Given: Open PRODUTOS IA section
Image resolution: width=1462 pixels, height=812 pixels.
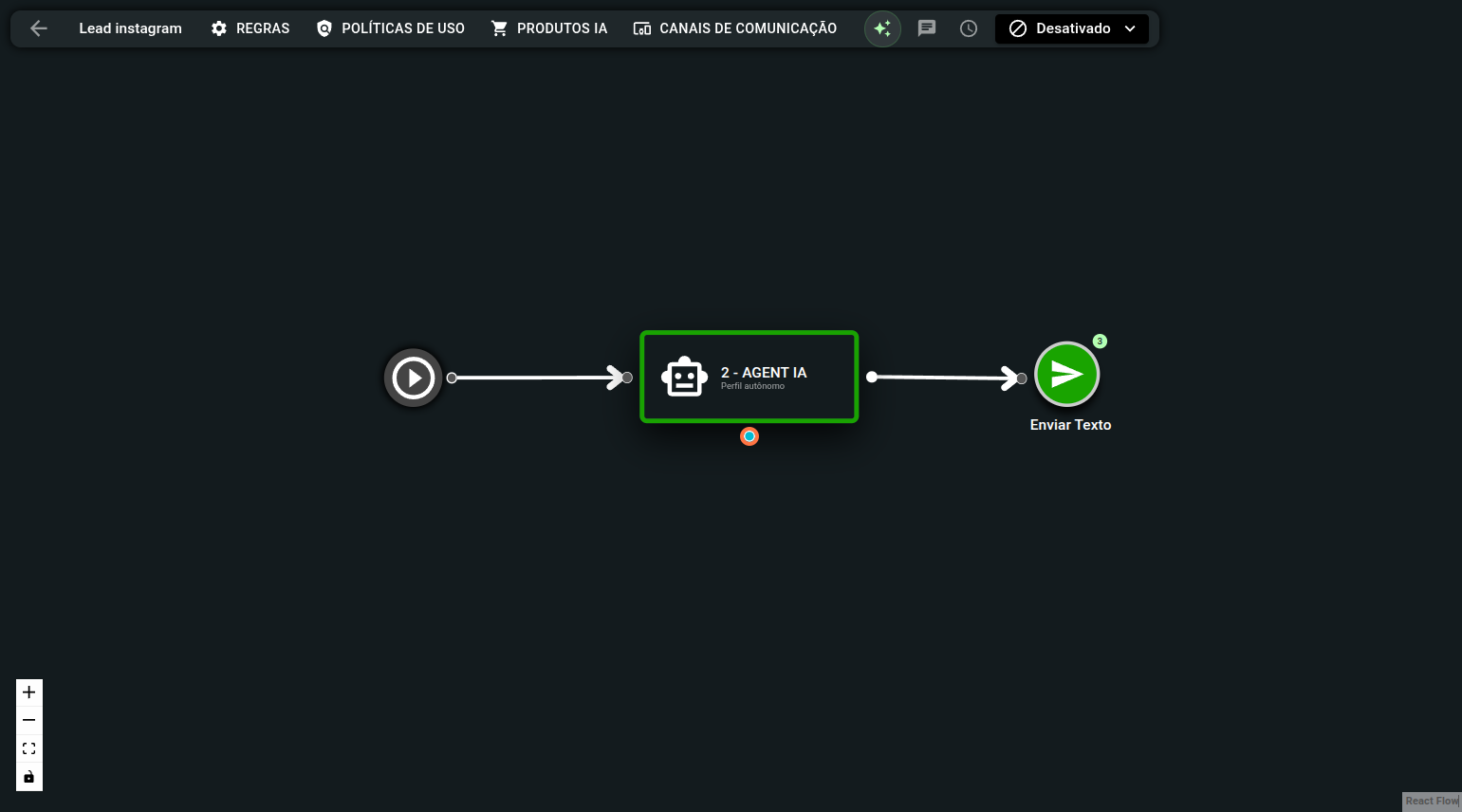Looking at the screenshot, I should 549,28.
